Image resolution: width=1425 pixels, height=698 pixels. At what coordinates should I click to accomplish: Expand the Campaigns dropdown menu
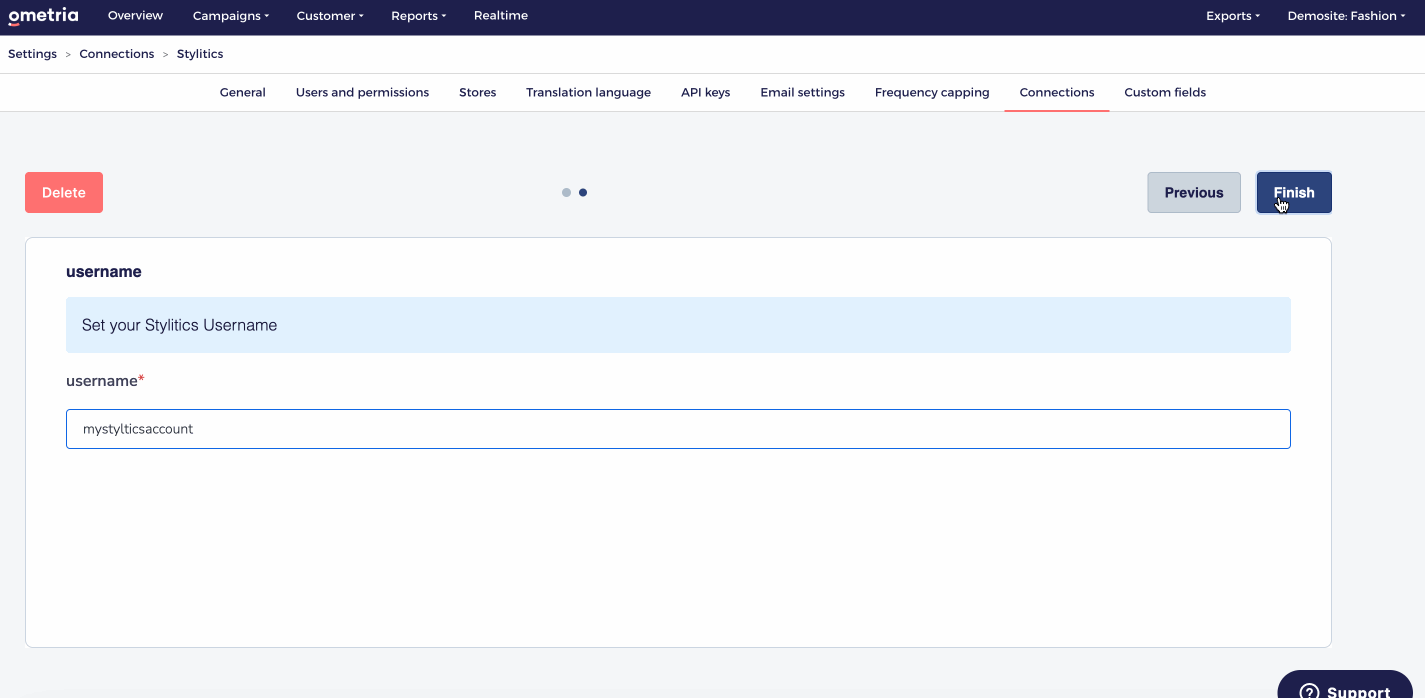point(231,16)
